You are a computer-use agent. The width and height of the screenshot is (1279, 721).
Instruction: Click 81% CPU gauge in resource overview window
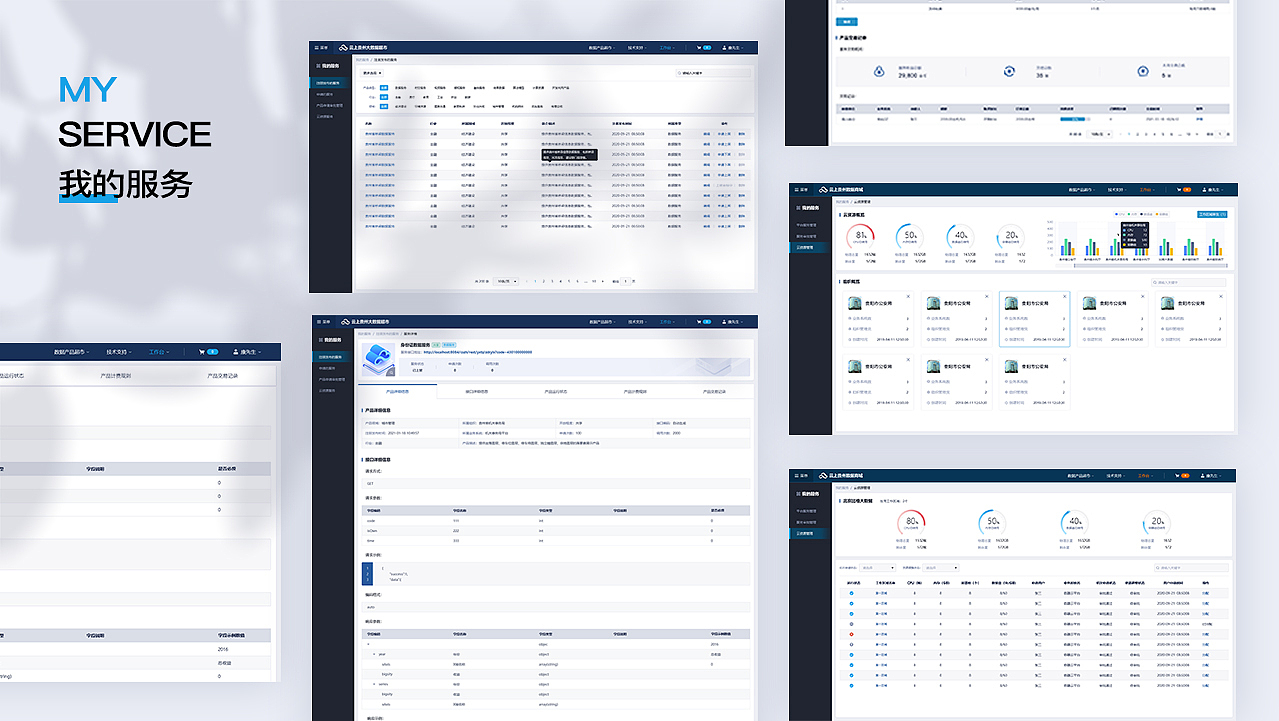click(x=860, y=237)
